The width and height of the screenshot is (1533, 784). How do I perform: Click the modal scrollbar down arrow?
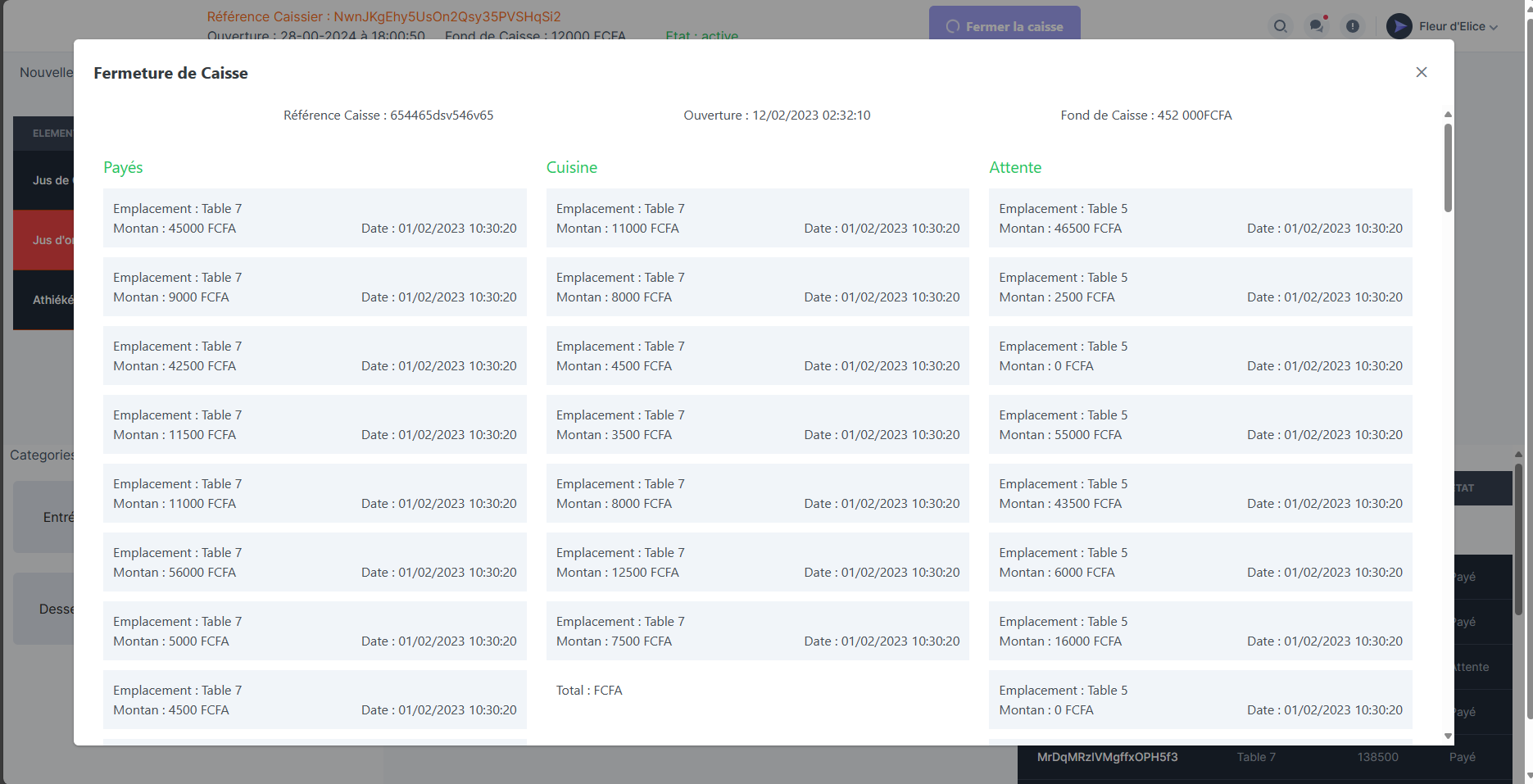1448,736
